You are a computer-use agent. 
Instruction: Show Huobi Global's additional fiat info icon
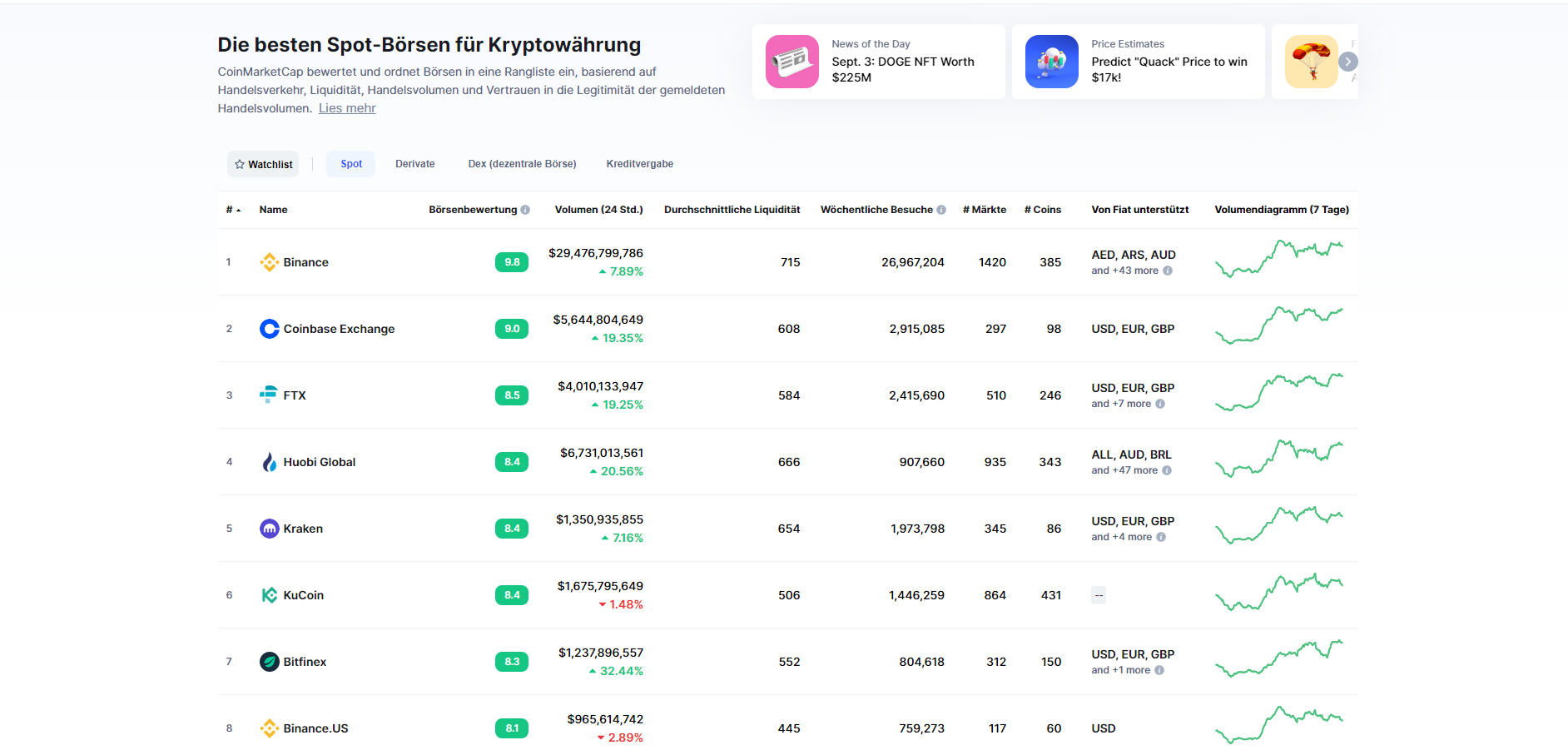[1167, 470]
